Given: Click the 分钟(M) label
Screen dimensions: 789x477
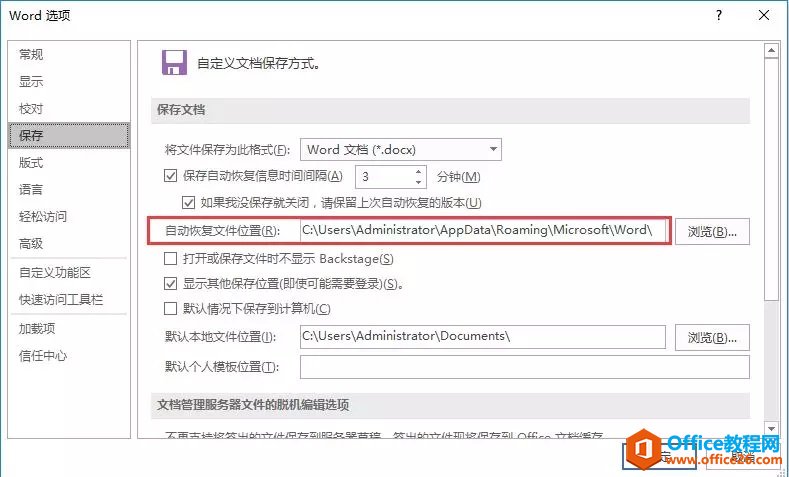Looking at the screenshot, I should click(x=458, y=177).
